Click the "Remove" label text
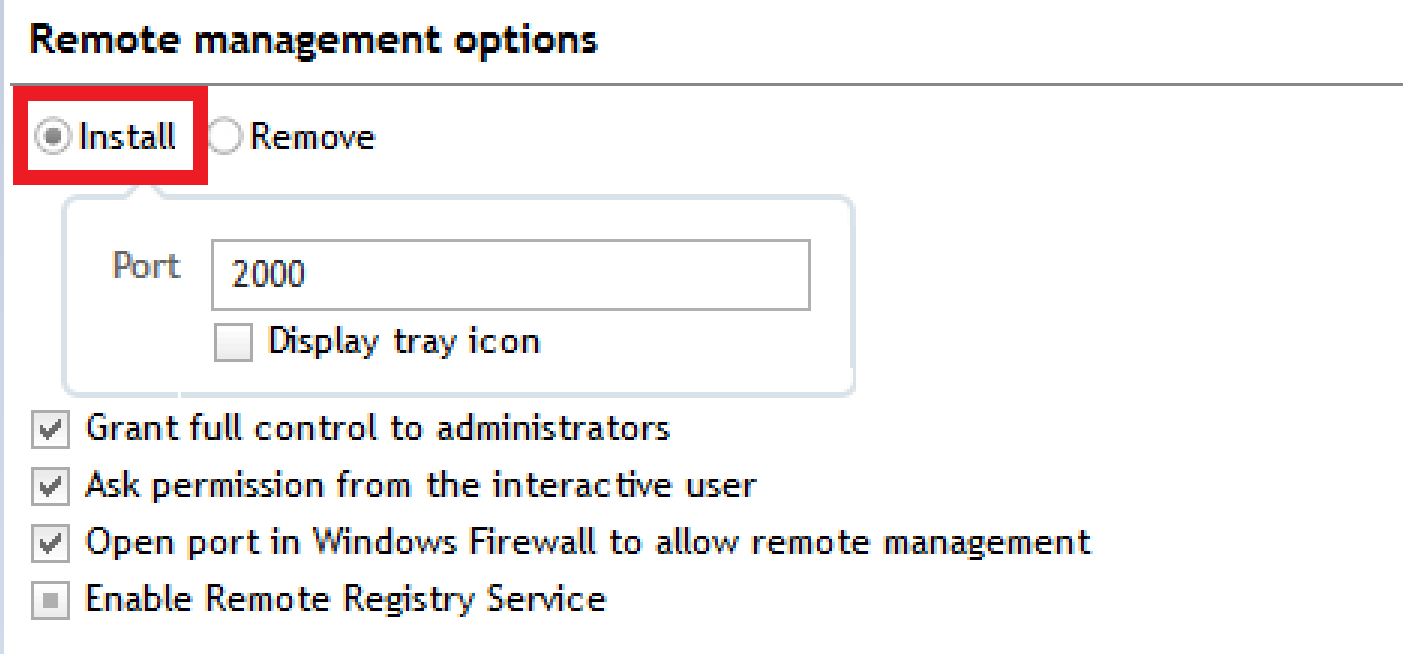This screenshot has height=654, width=1403. 312,136
